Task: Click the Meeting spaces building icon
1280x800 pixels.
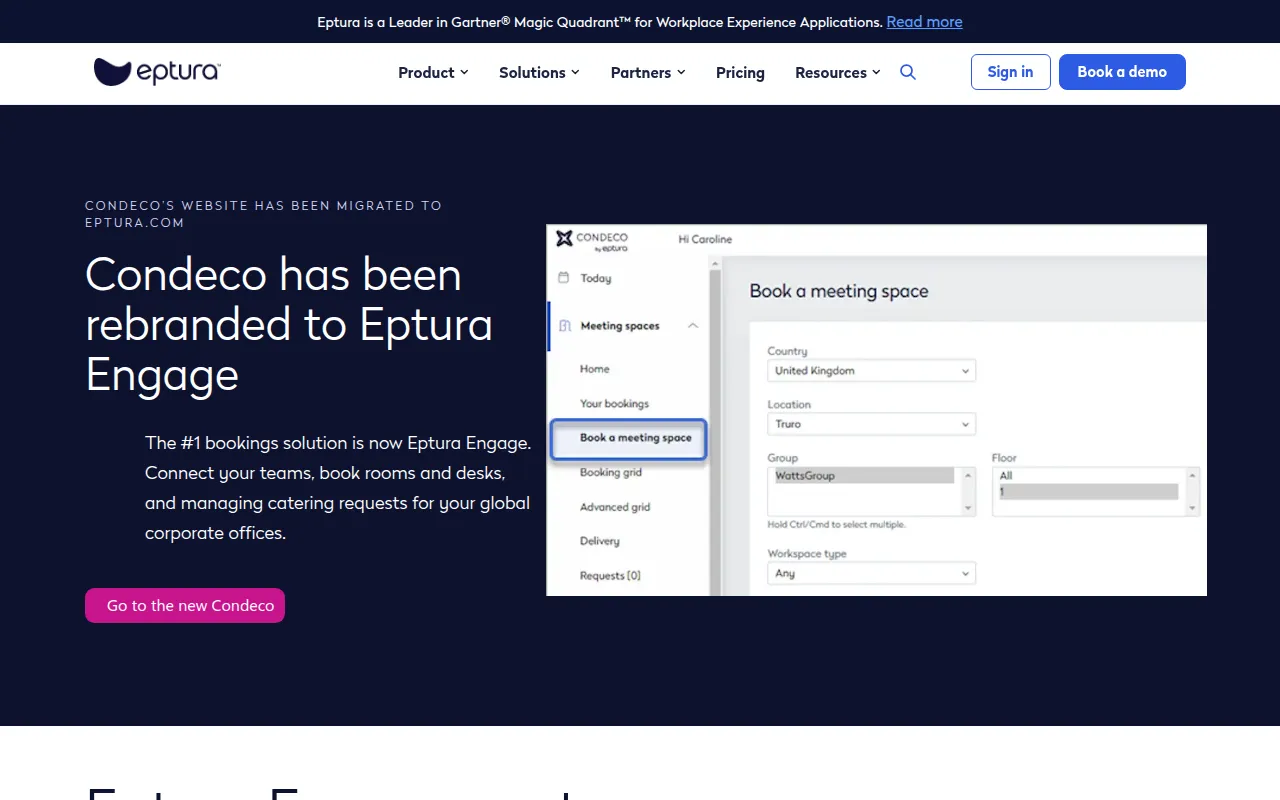Action: tap(565, 326)
